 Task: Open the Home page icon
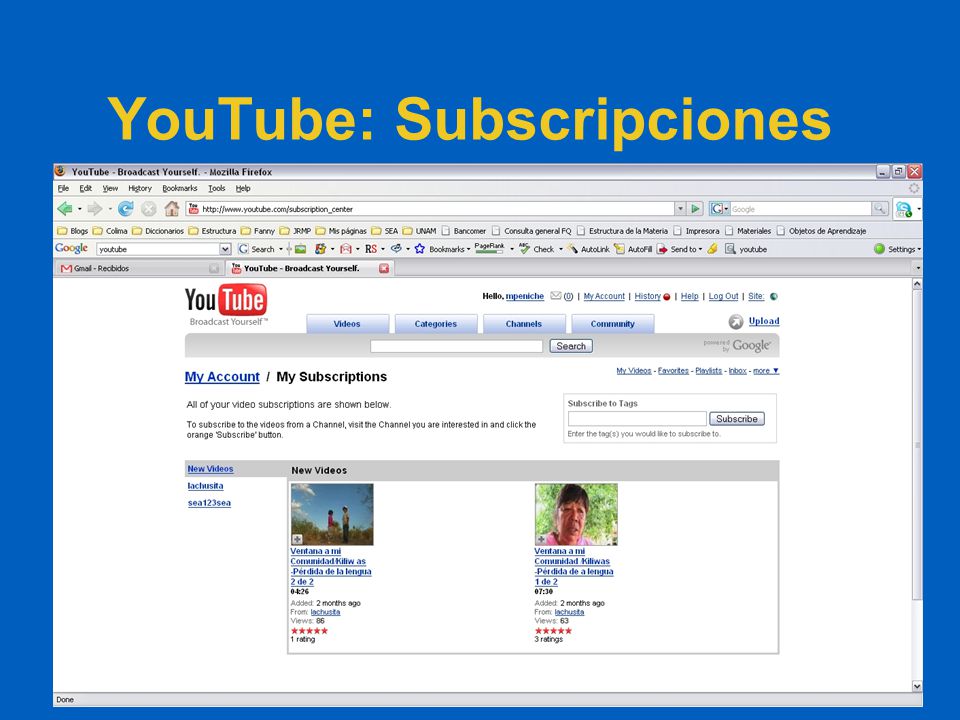pyautogui.click(x=171, y=209)
